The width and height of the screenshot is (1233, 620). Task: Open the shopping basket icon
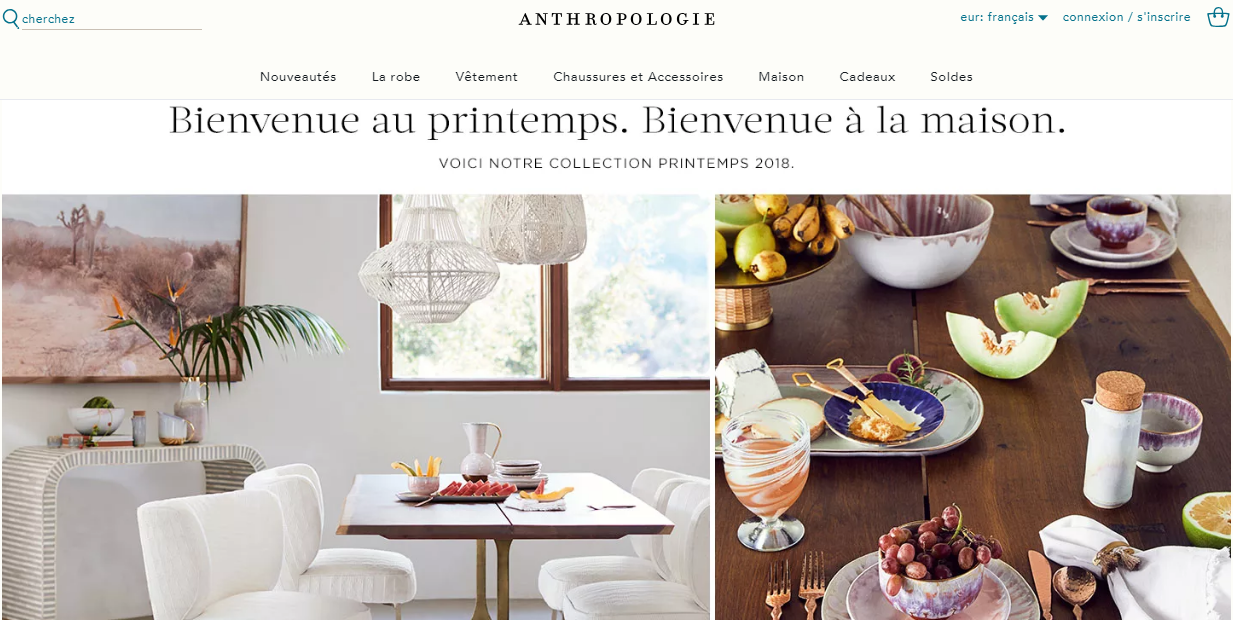point(1217,17)
